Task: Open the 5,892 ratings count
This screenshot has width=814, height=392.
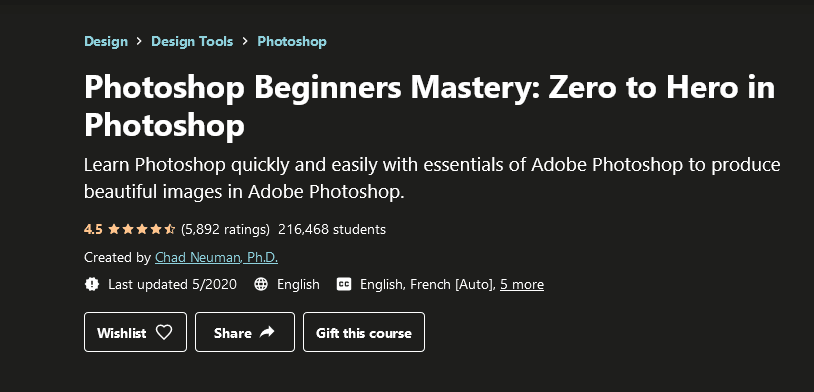Action: click(225, 229)
